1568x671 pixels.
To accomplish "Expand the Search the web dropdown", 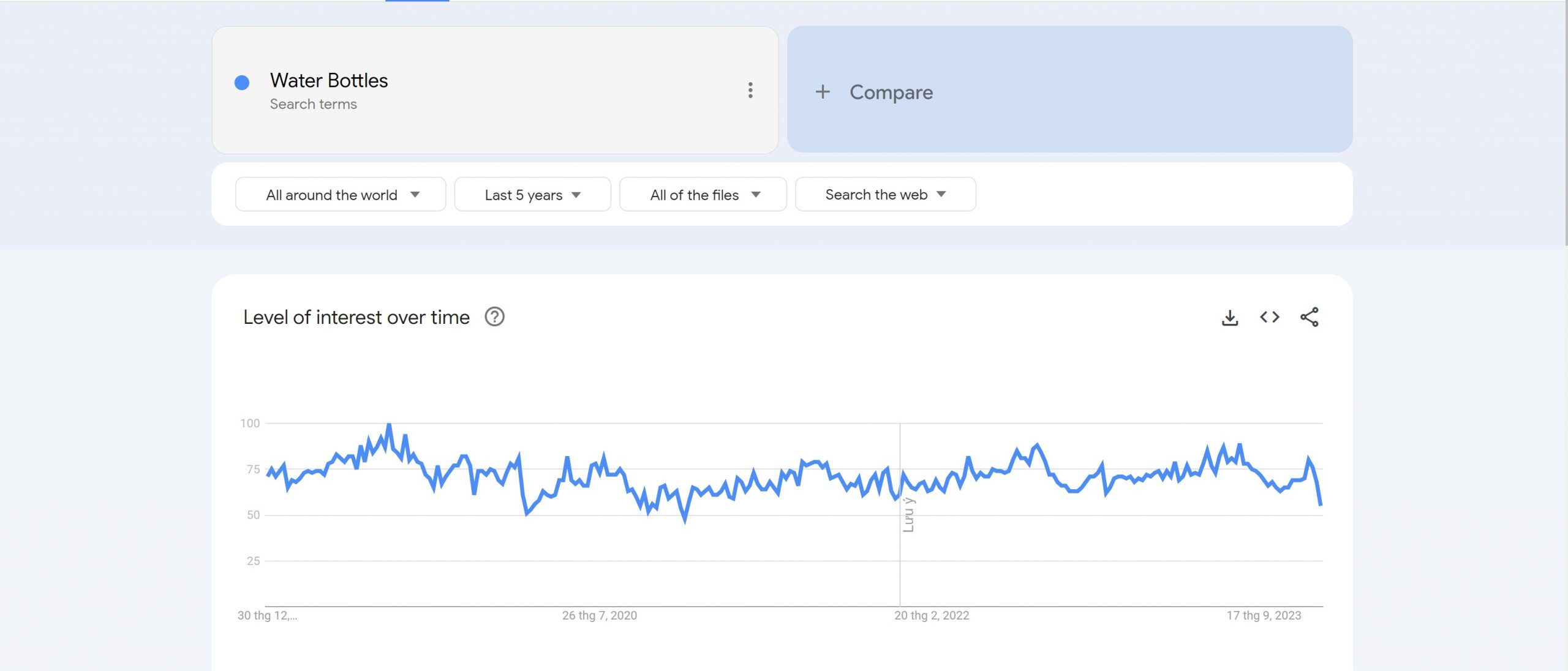I will [885, 195].
